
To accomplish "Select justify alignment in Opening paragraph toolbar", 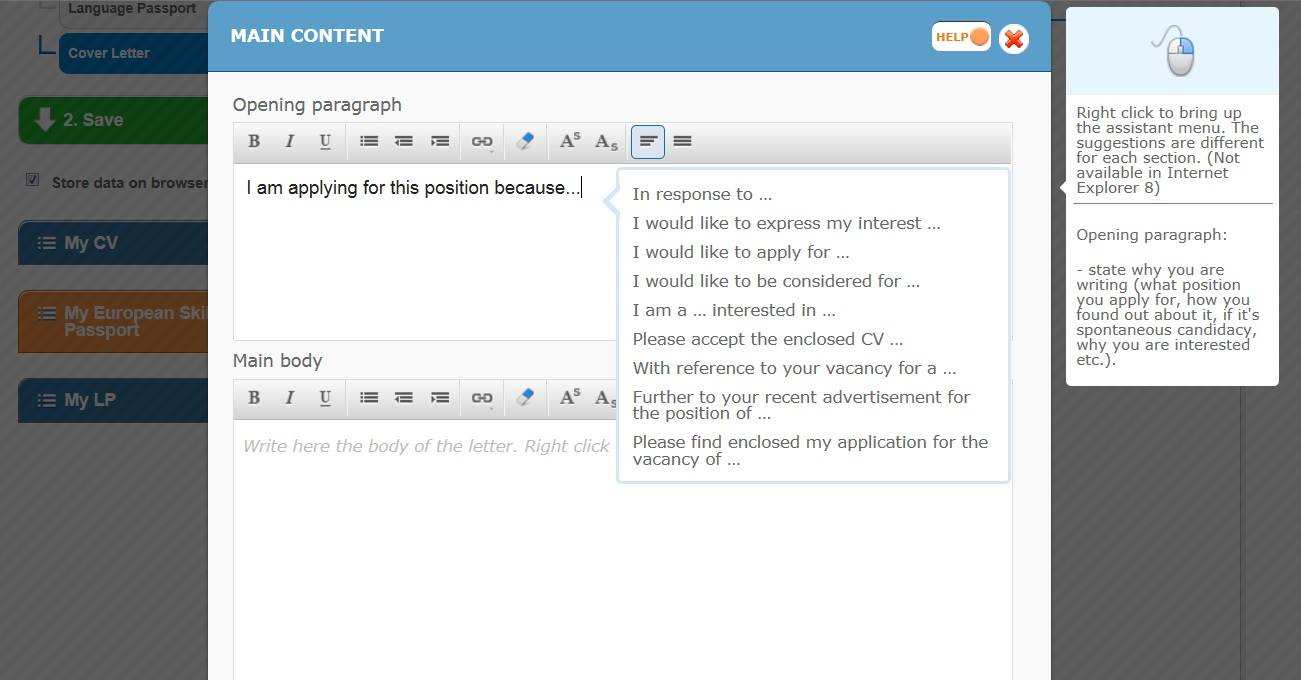I will point(683,142).
